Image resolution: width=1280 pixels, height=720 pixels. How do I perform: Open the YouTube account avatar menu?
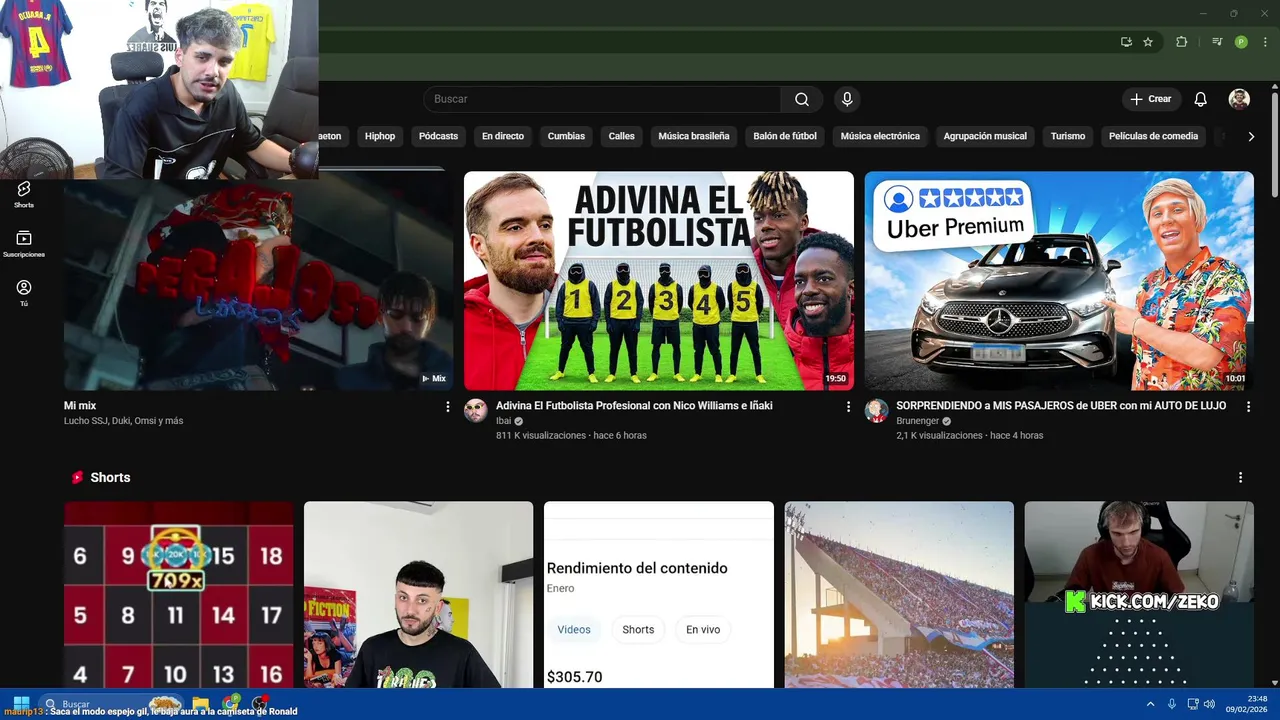click(x=1239, y=99)
